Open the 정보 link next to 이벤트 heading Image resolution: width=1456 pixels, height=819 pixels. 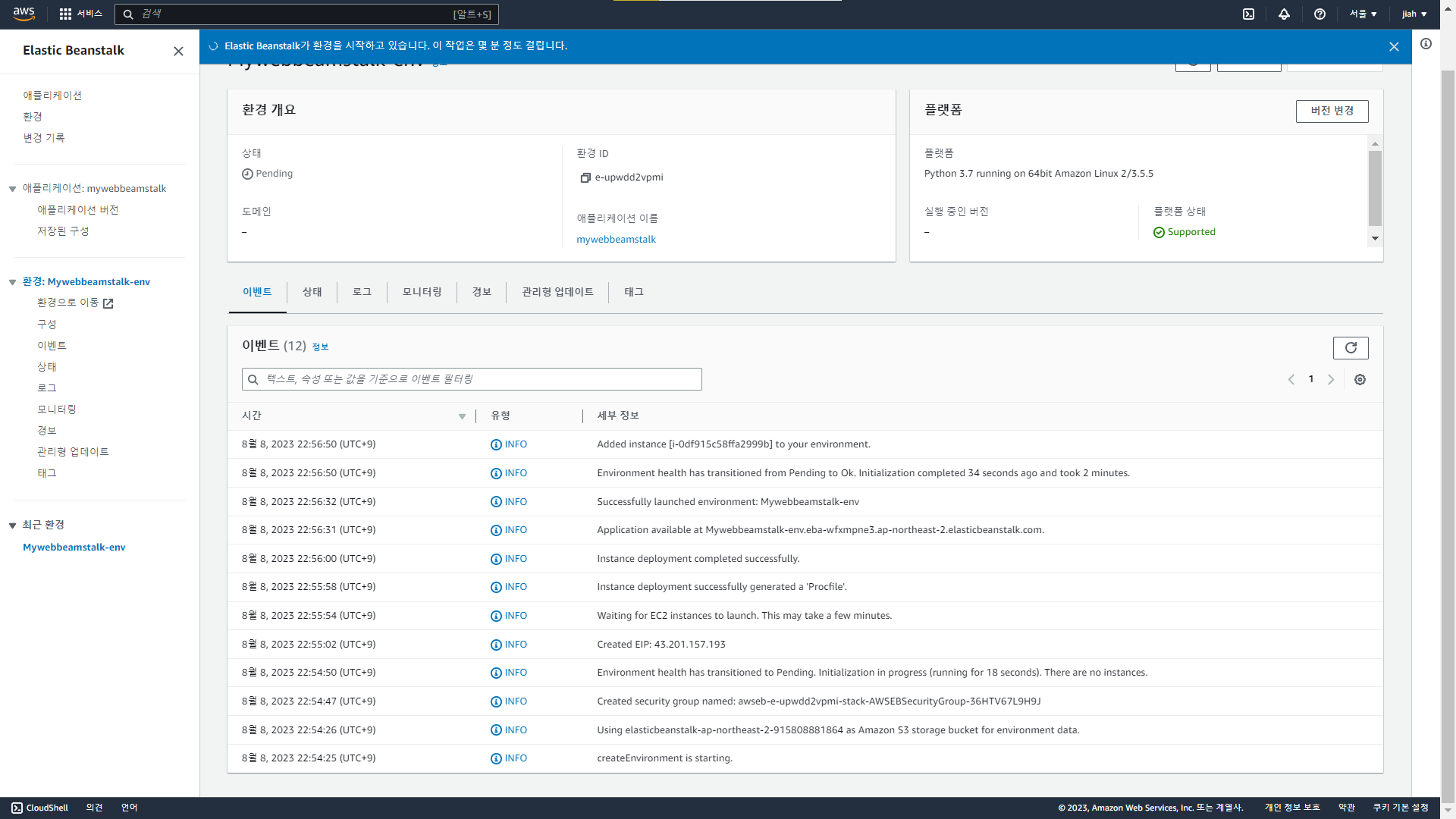point(320,347)
